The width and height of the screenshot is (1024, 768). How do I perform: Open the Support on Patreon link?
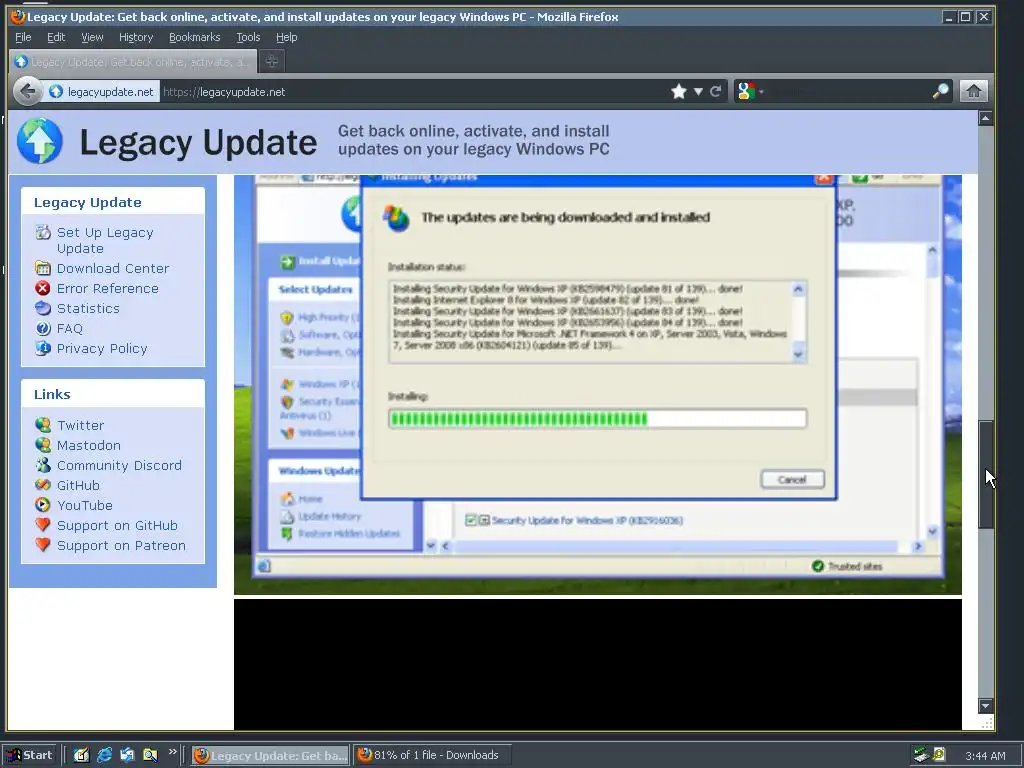tap(121, 545)
